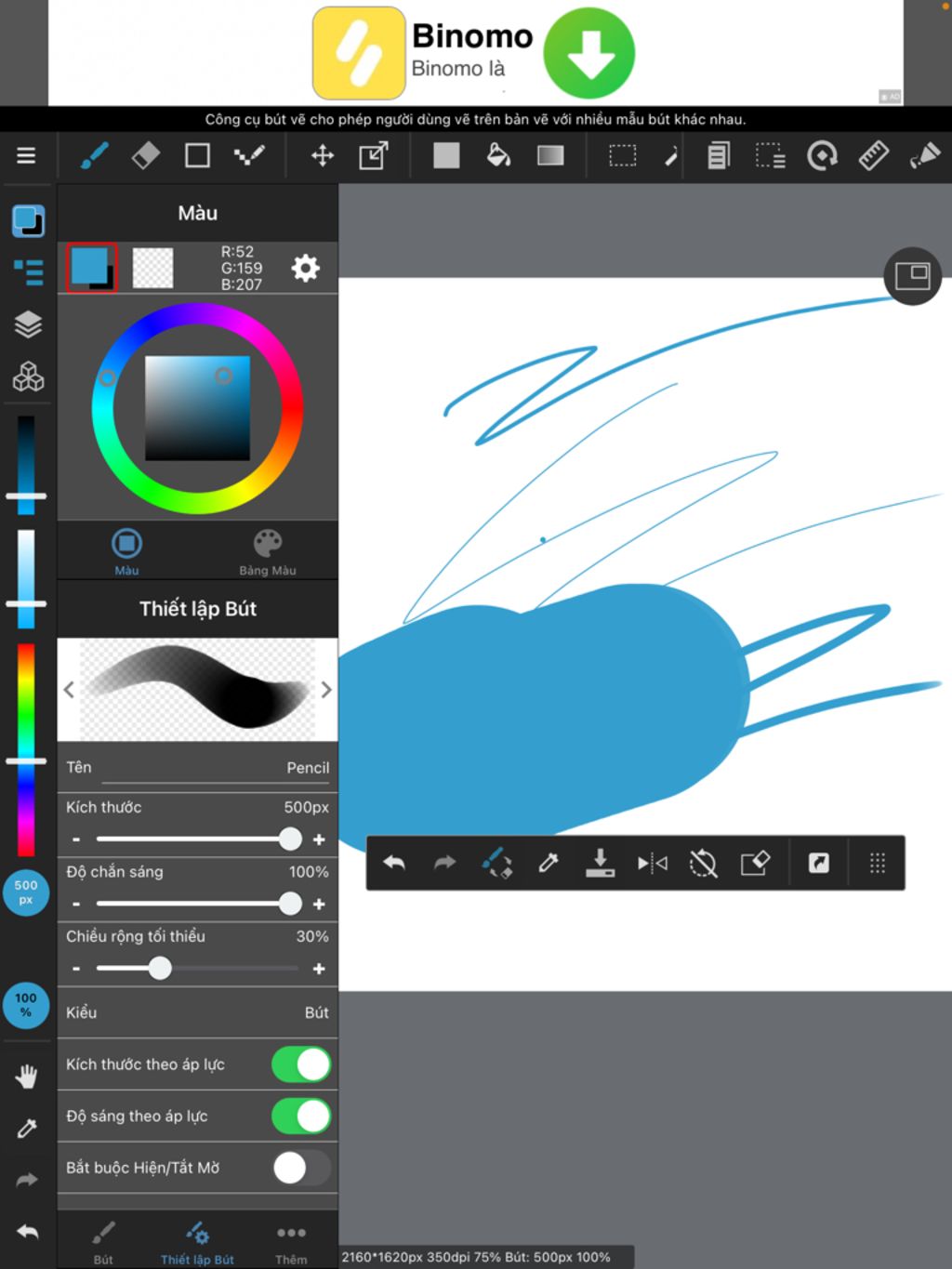Open the Bút bottom tab

pos(103,1242)
